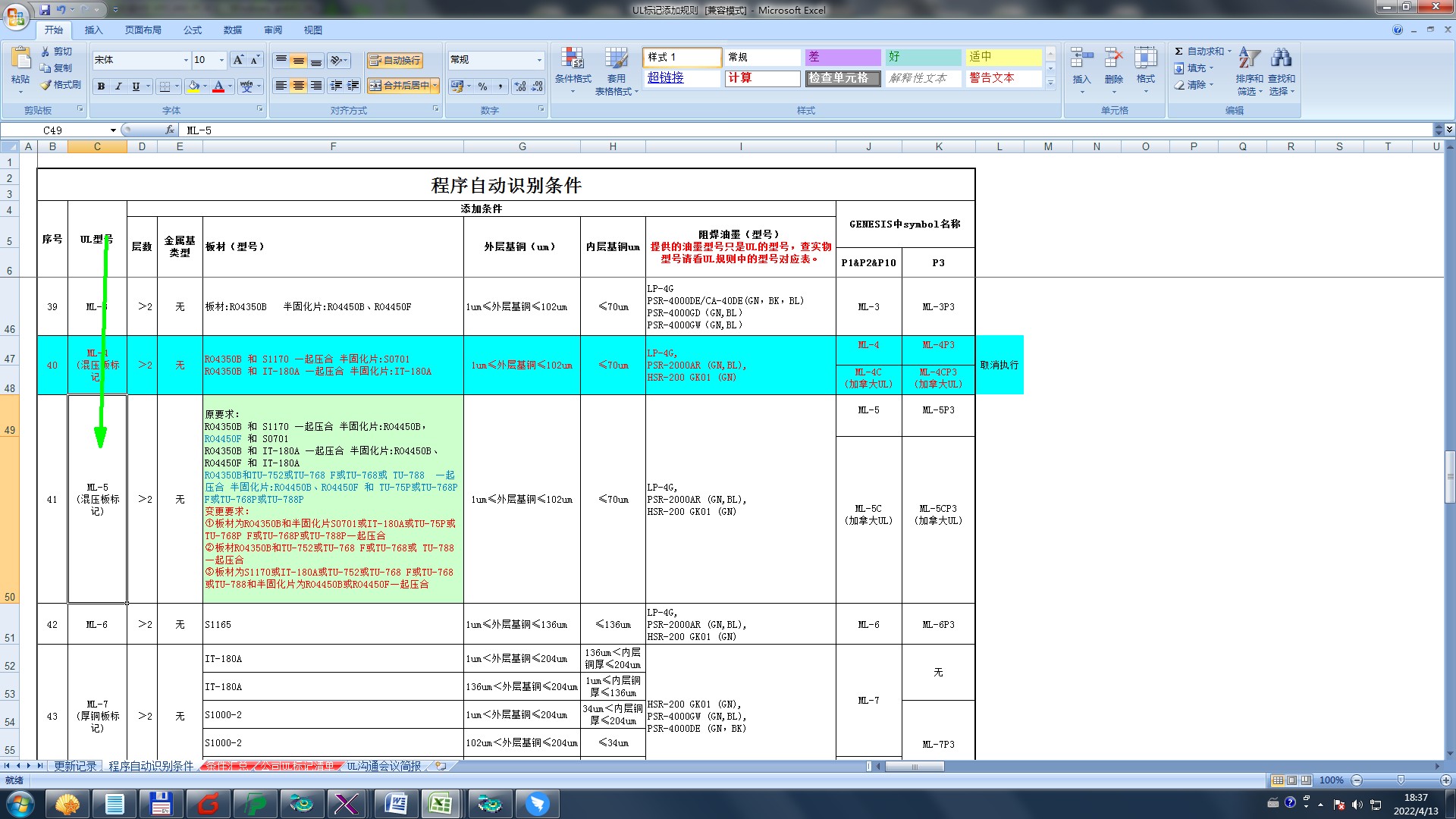The height and width of the screenshot is (819, 1456).
Task: Switch to the 更新记录 sheet tab
Action: pos(75,767)
